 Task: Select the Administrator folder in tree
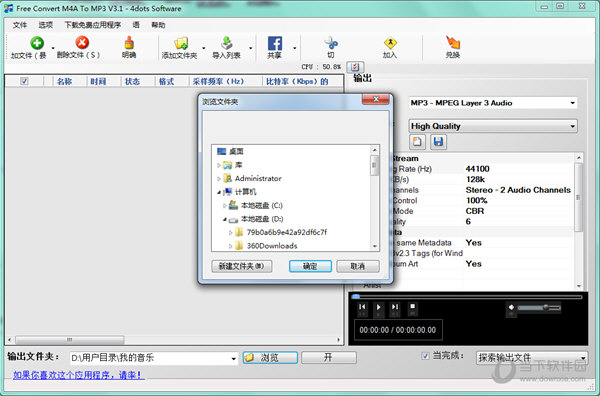pyautogui.click(x=258, y=179)
